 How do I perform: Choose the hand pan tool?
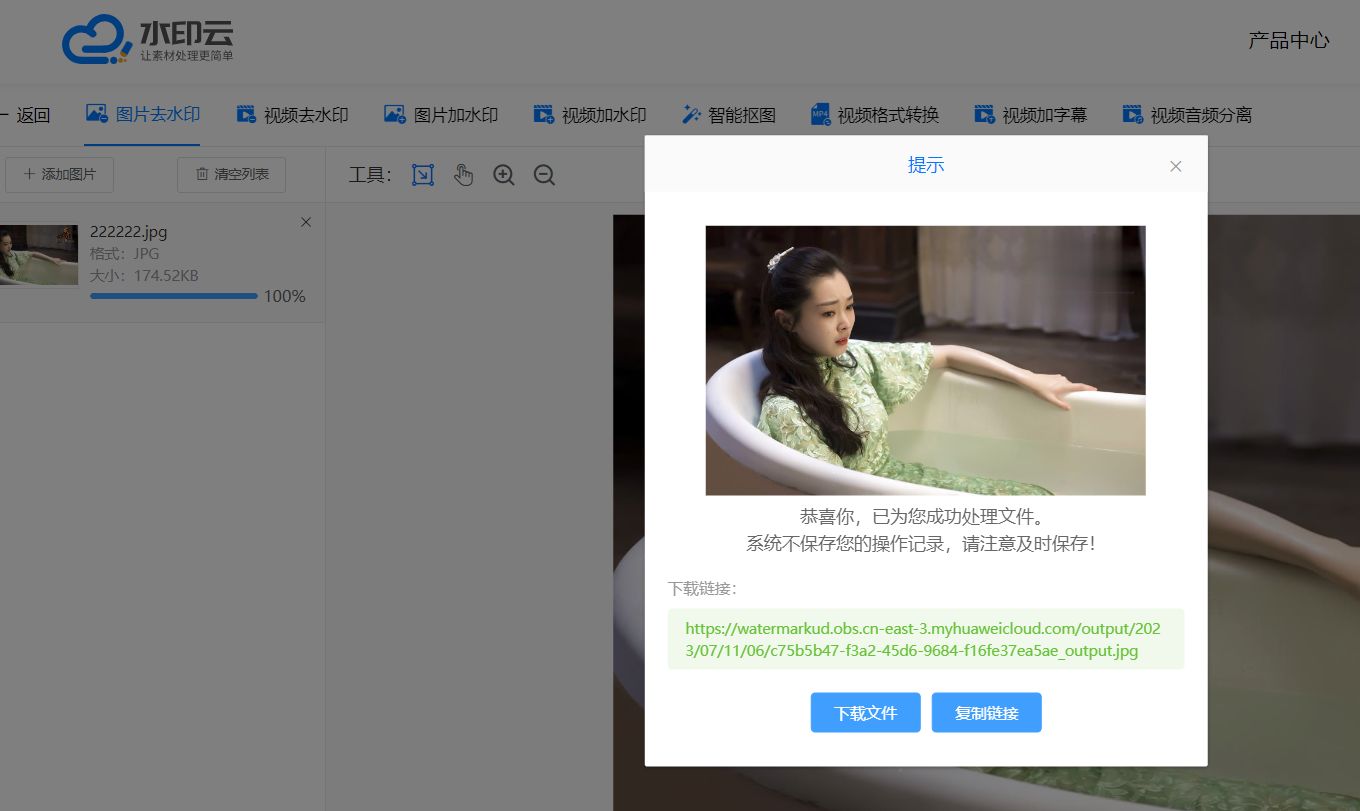pos(463,175)
